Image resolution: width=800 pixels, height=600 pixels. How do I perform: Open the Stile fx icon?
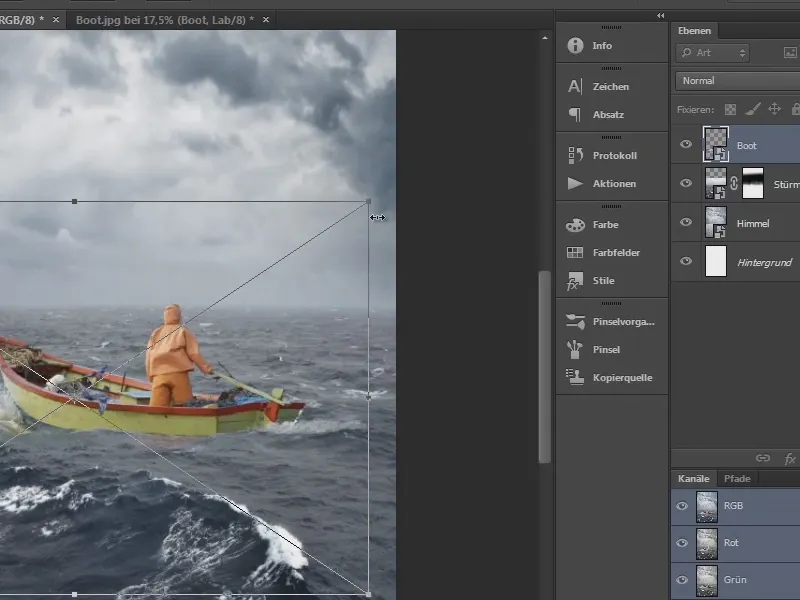tap(575, 281)
